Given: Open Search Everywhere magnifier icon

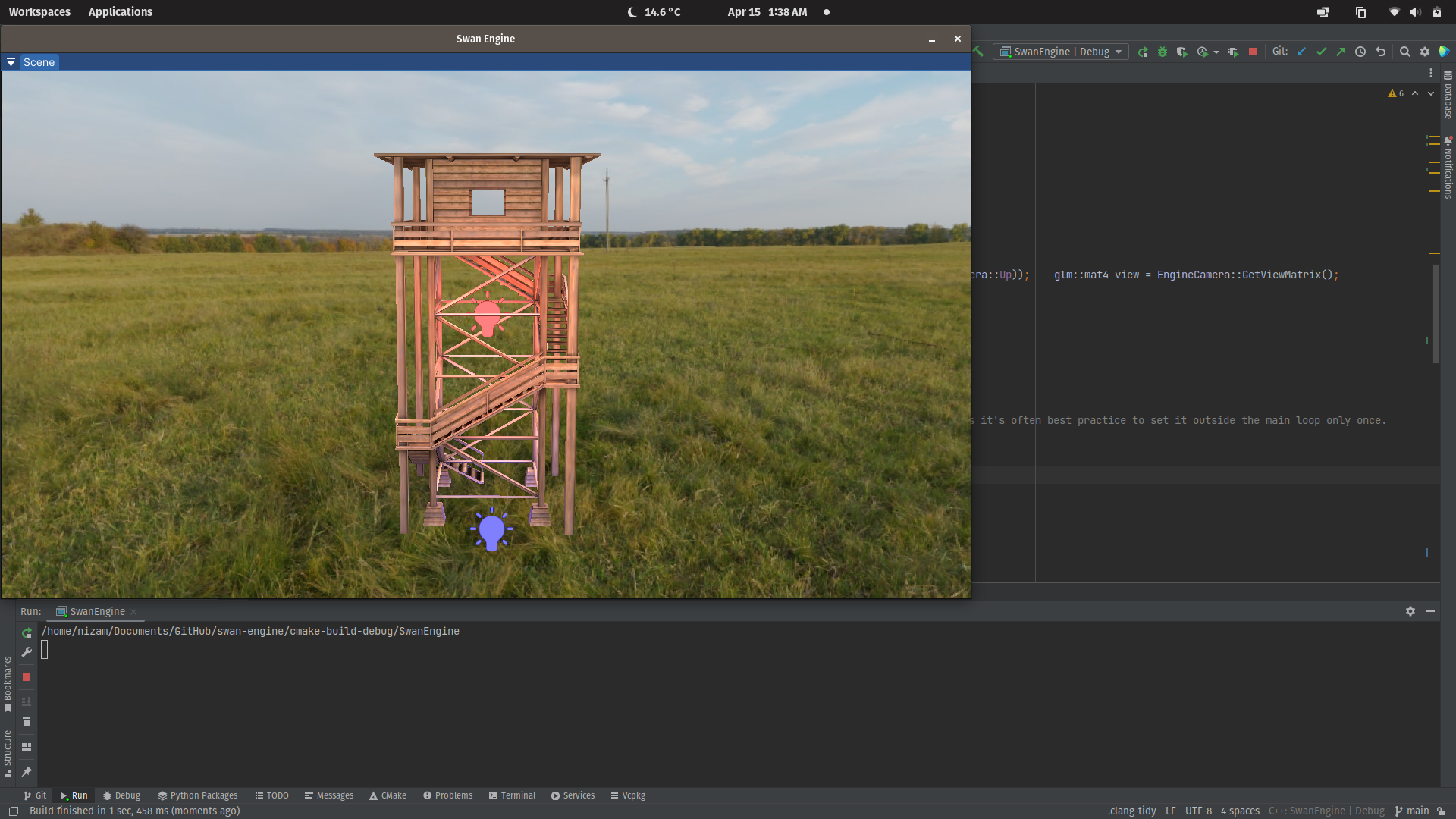Looking at the screenshot, I should point(1404,52).
